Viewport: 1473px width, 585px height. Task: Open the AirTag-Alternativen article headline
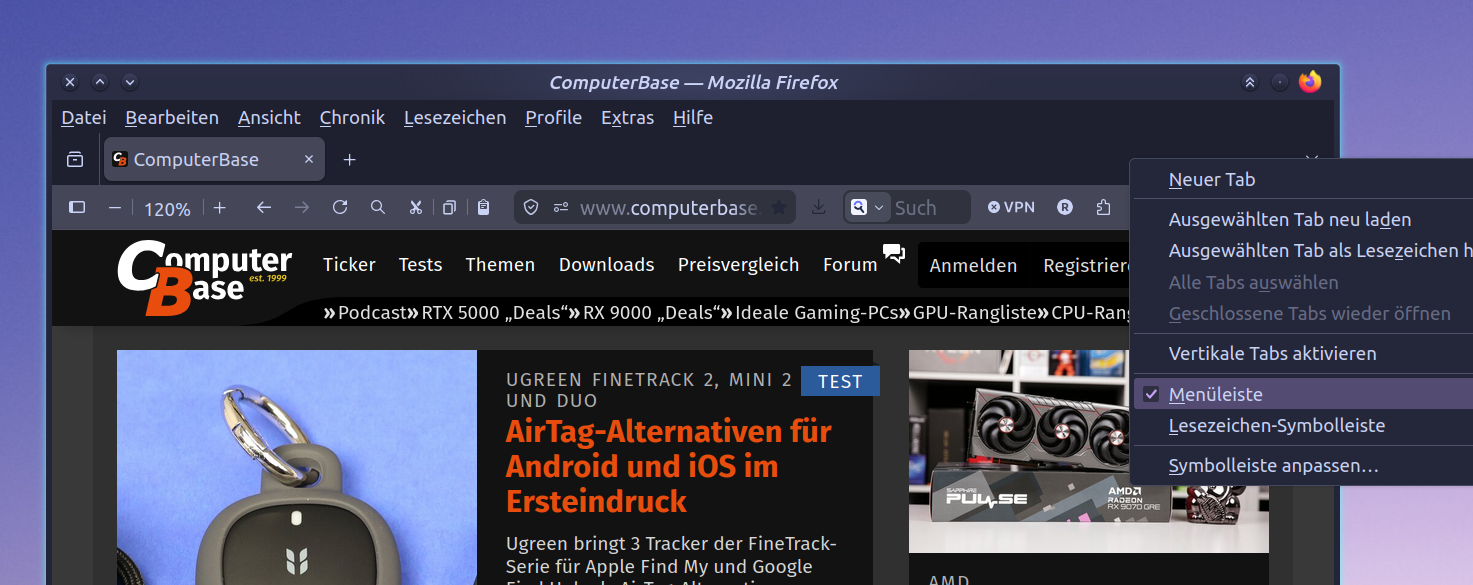(x=668, y=466)
